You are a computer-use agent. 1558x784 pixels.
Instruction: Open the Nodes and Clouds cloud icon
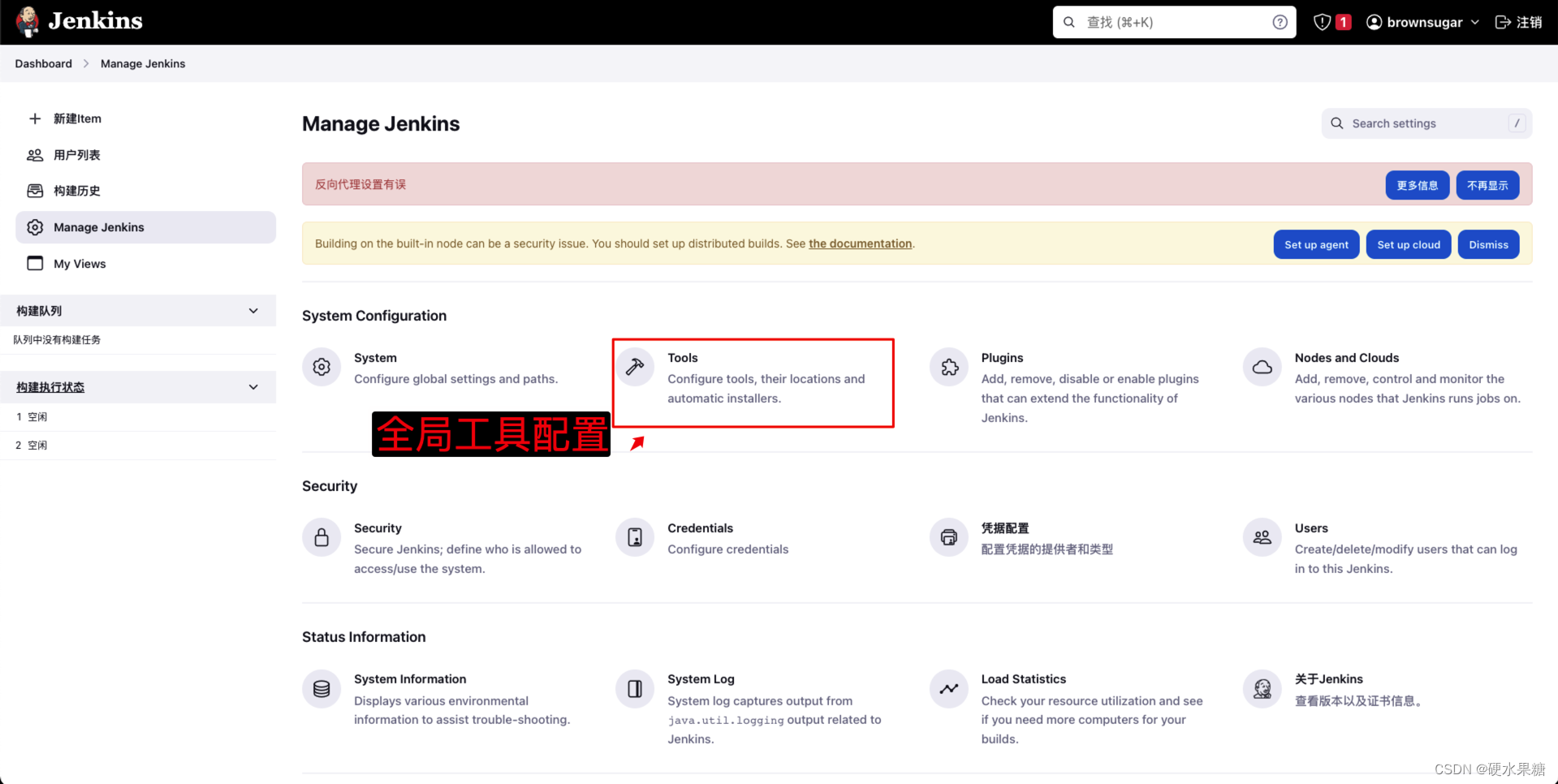1262,367
